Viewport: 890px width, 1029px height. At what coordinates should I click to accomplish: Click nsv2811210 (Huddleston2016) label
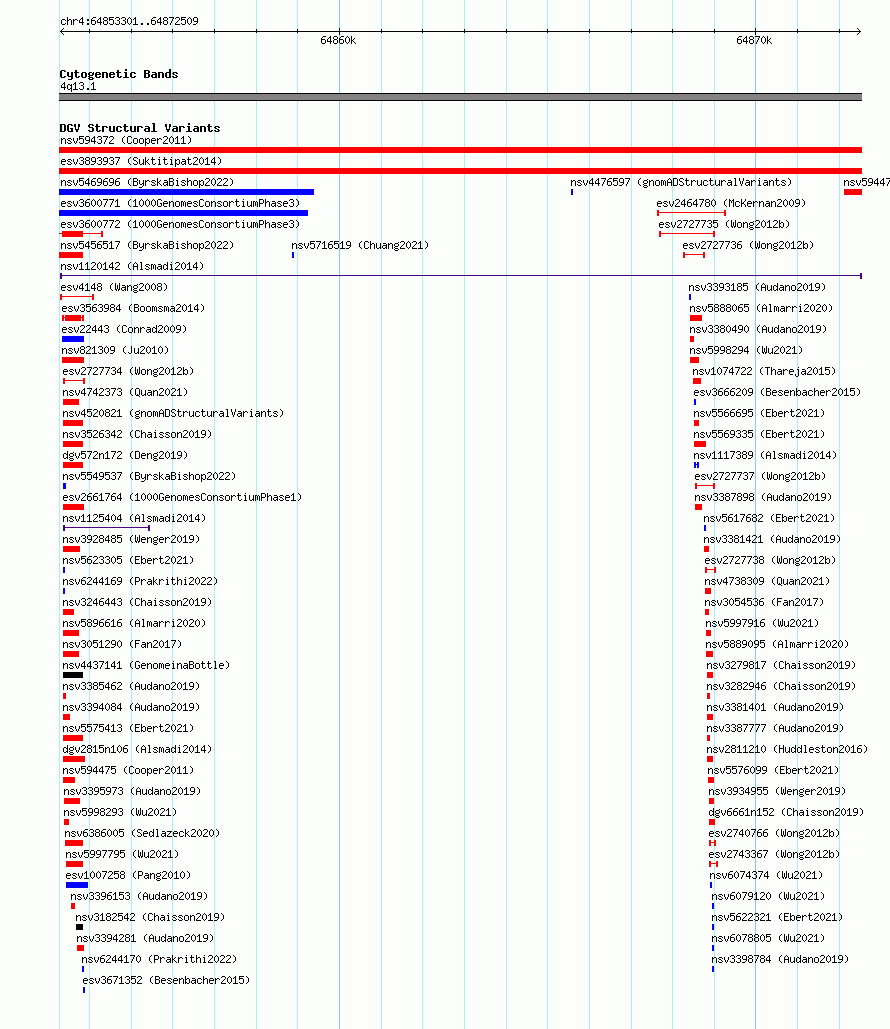[x=787, y=749]
